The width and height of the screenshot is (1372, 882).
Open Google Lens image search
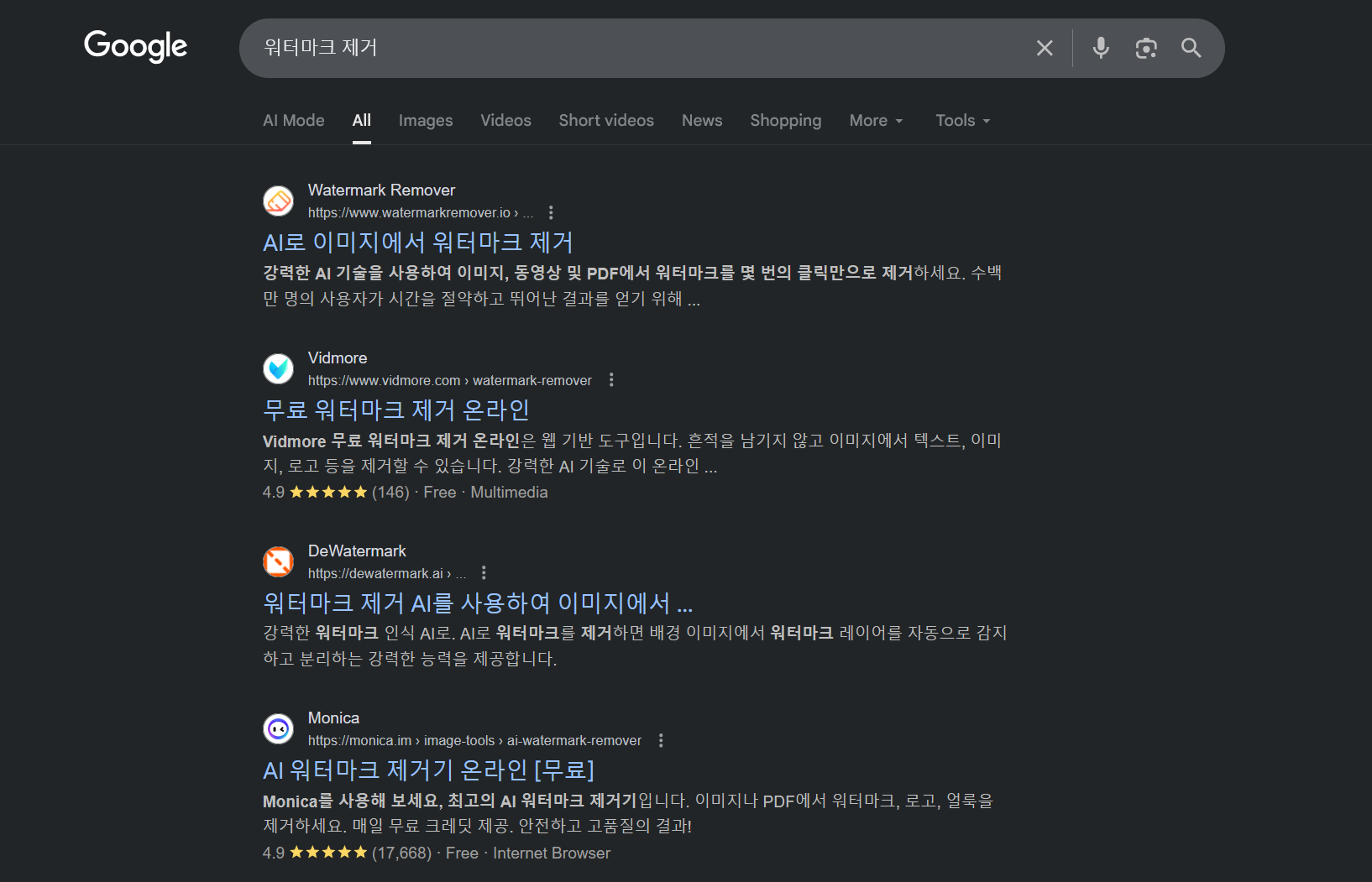(1145, 48)
